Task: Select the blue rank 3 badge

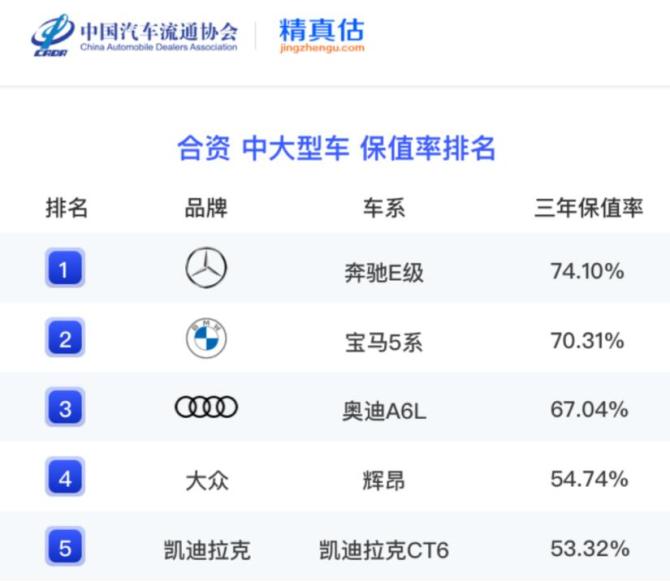Action: pyautogui.click(x=65, y=408)
